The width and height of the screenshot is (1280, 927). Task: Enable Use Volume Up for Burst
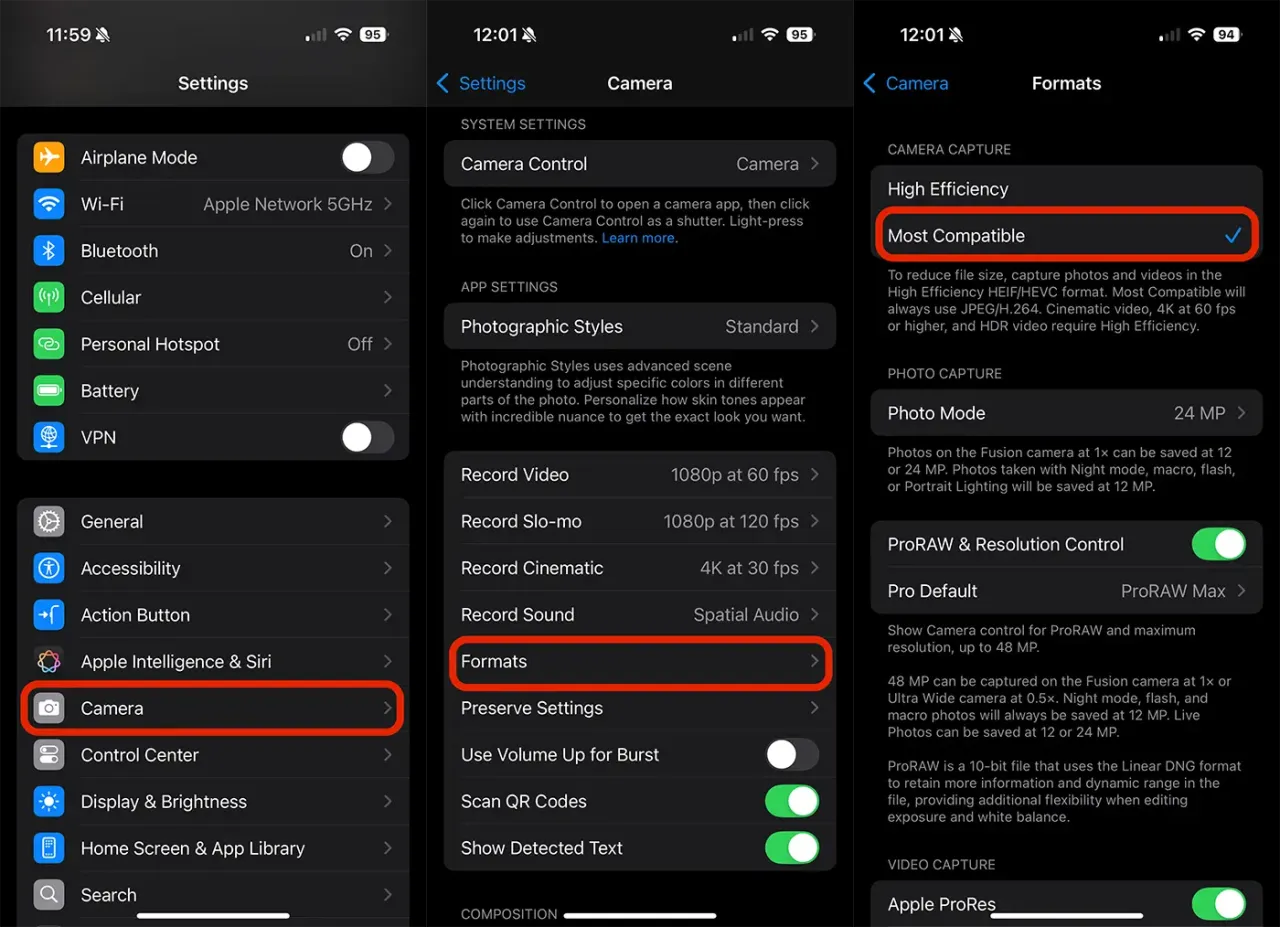click(792, 755)
